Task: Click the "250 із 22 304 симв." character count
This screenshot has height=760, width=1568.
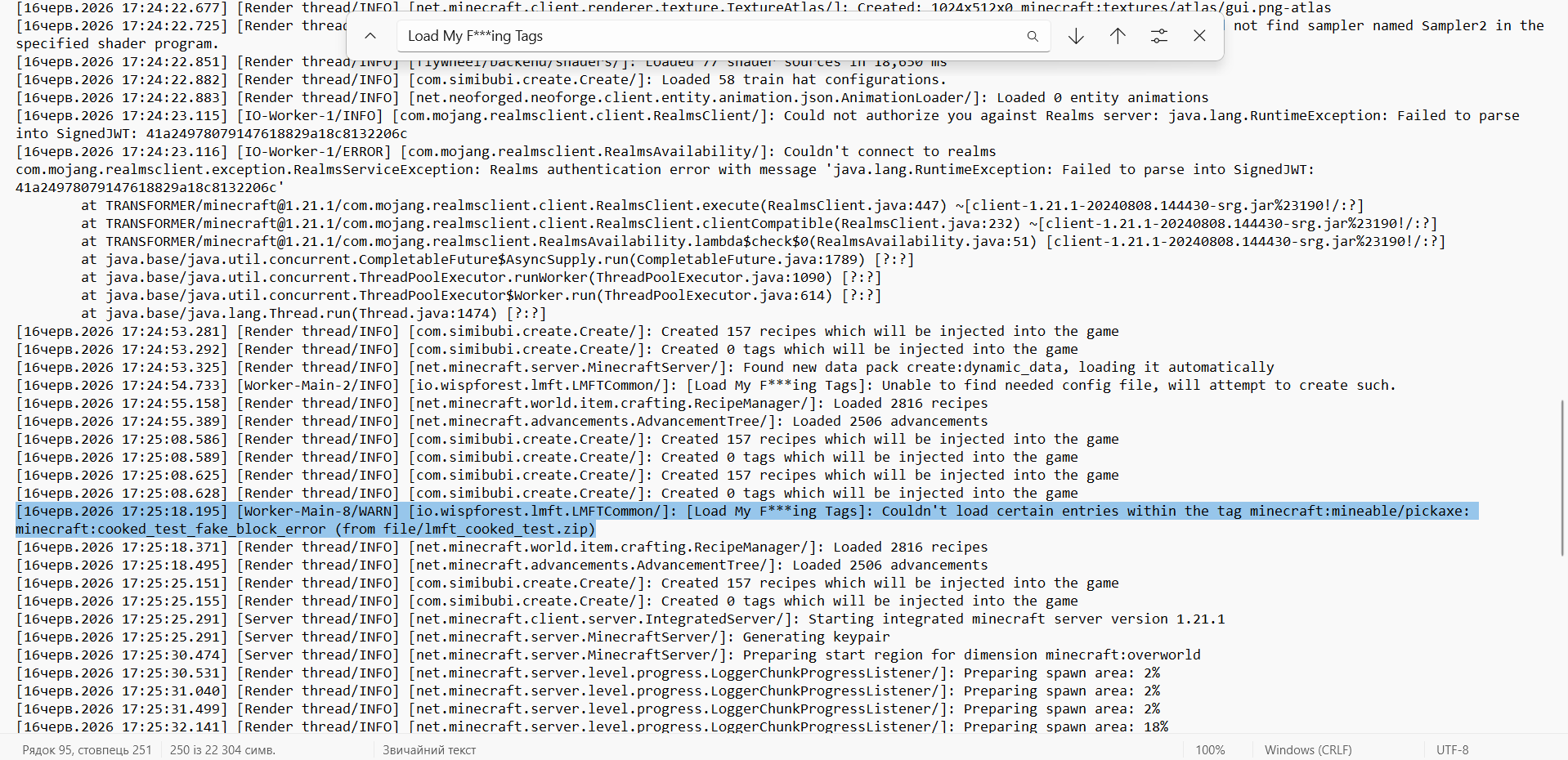Action: tap(222, 749)
